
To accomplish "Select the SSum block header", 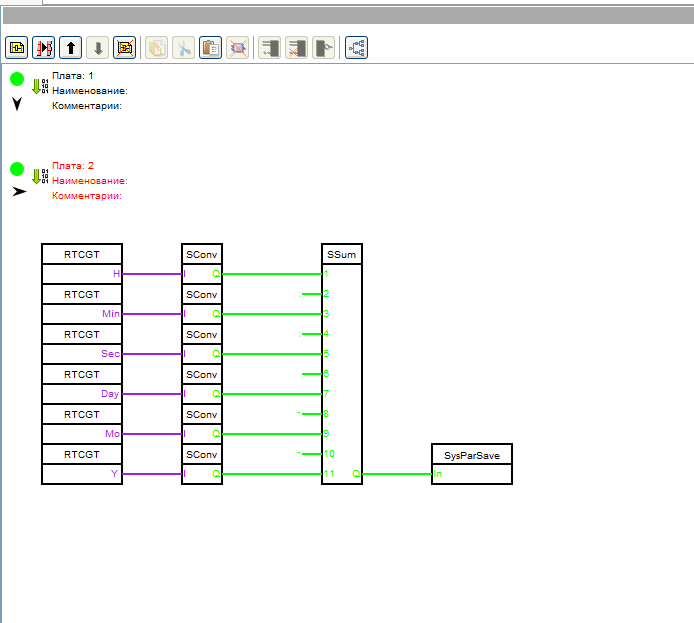I will click(x=342, y=254).
